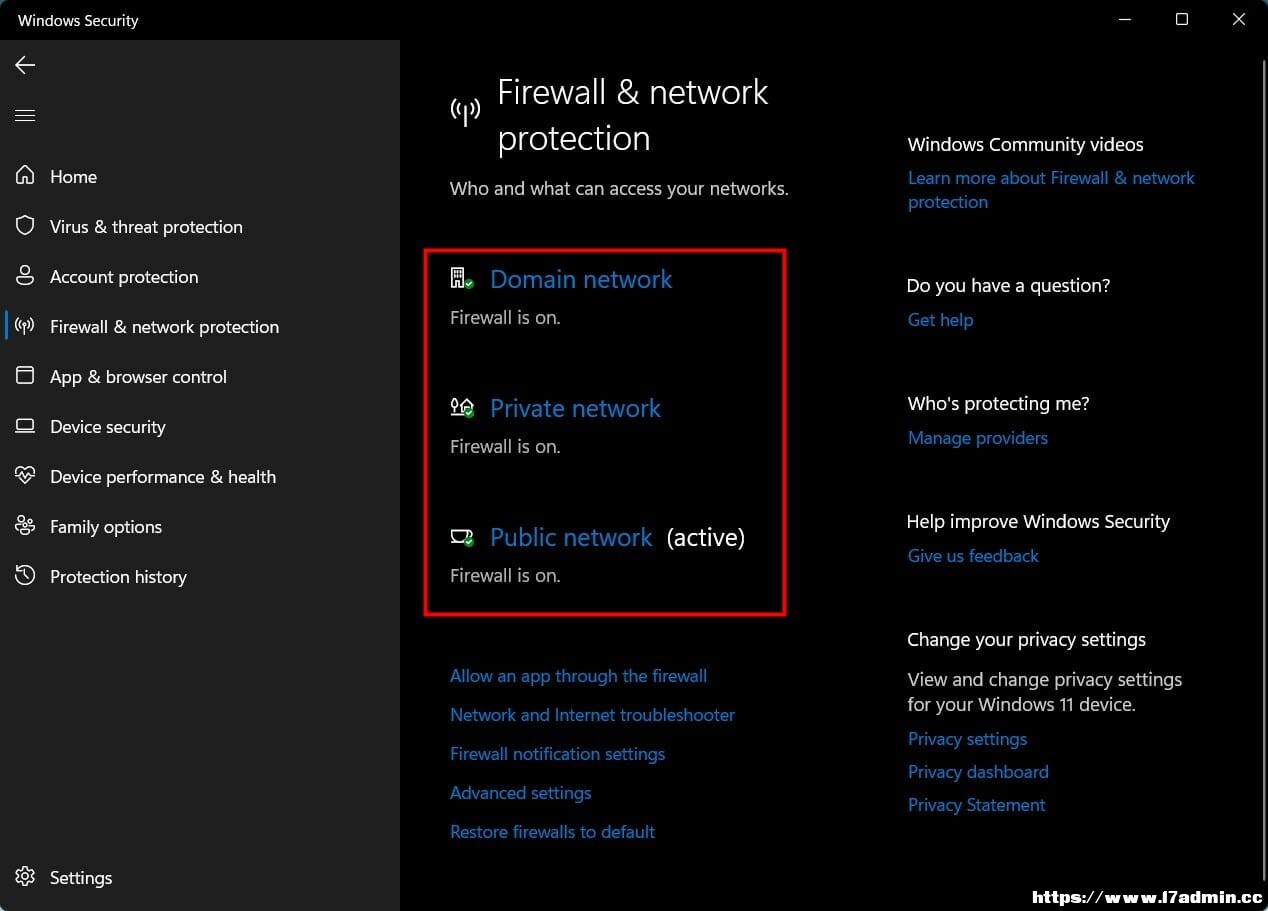Click the Family options people icon
This screenshot has height=911, width=1268.
[25, 526]
